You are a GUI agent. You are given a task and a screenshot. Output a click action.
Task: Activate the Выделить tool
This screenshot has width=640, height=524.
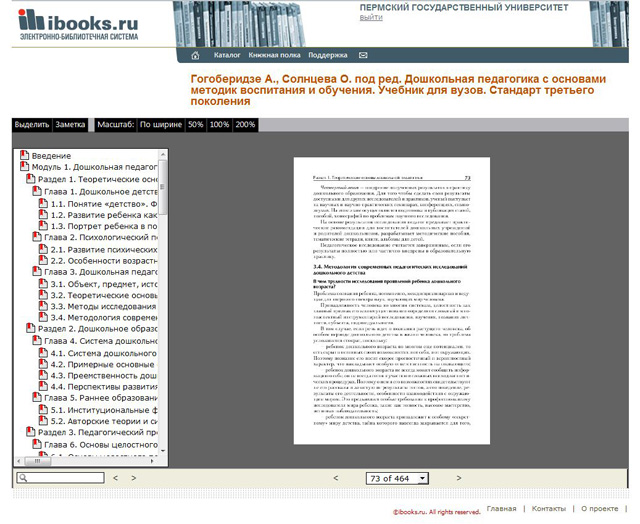(32, 124)
